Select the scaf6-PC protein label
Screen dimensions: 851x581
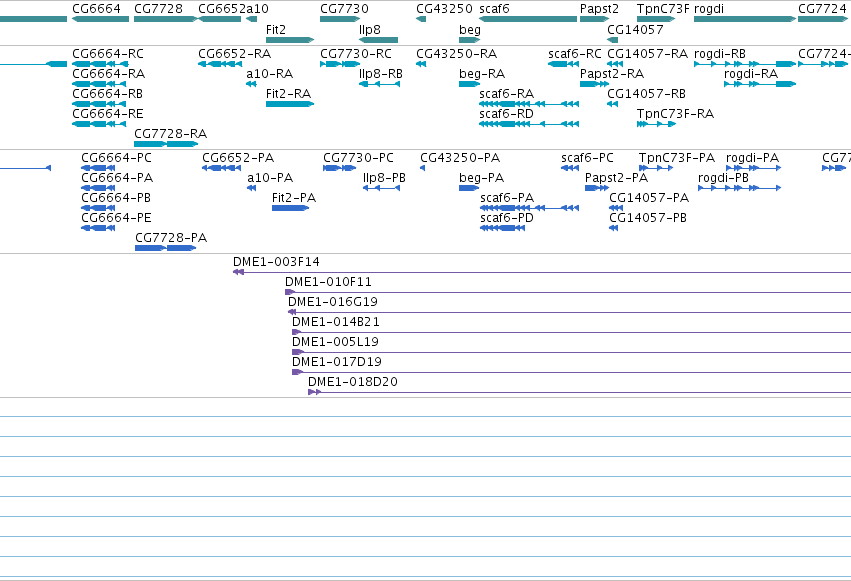(587, 158)
